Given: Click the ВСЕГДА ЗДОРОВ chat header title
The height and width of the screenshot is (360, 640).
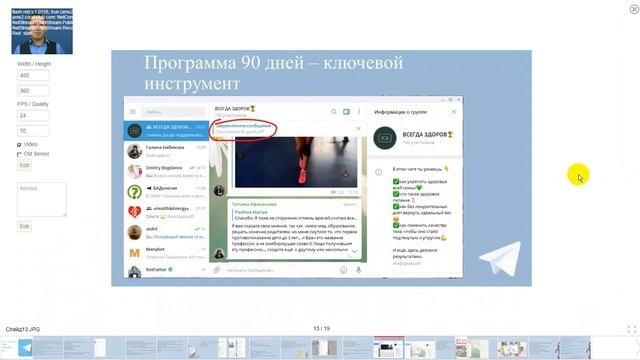Looking at the screenshot, I should [x=235, y=109].
